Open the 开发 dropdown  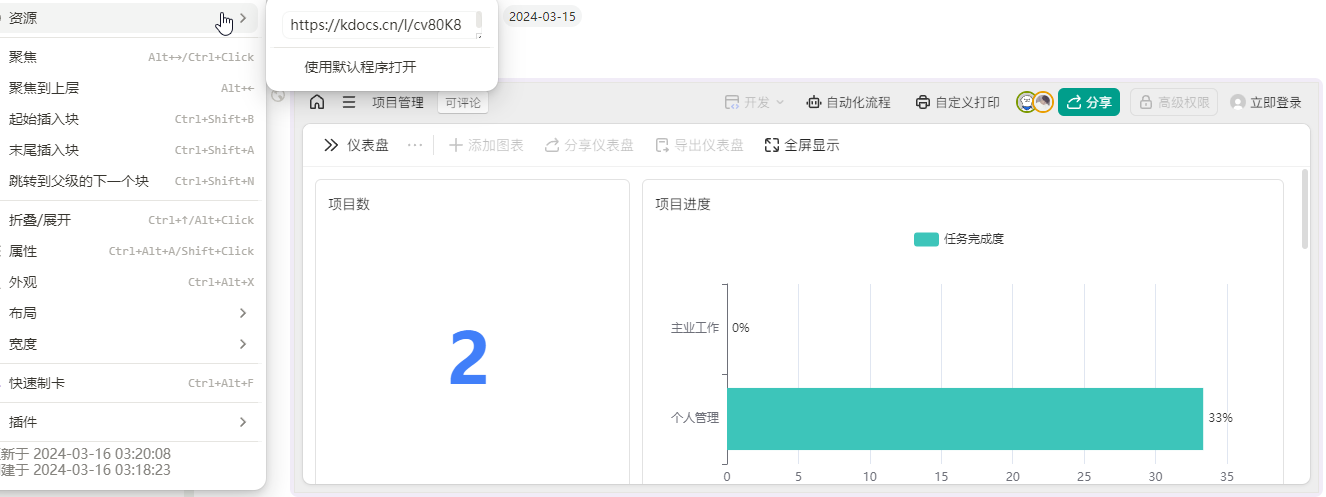[754, 102]
